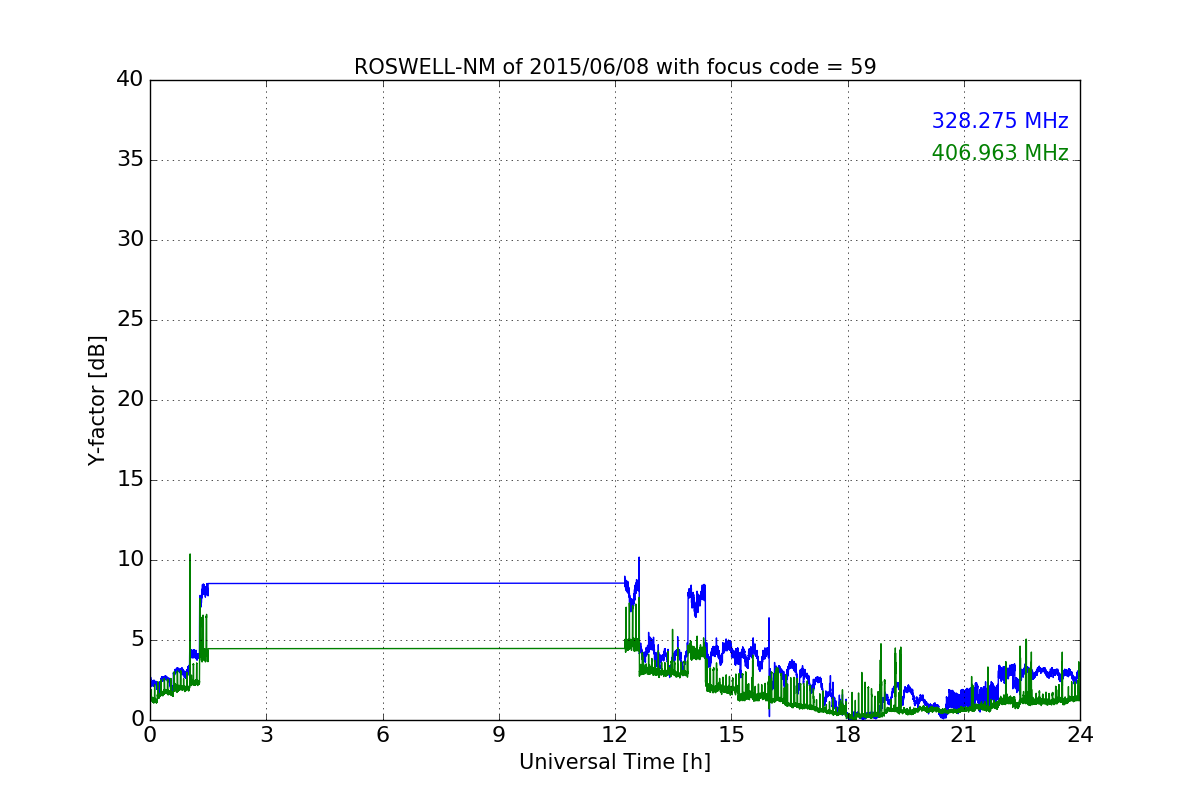
Task: Click the y-axis tick label 40
Action: [130, 80]
